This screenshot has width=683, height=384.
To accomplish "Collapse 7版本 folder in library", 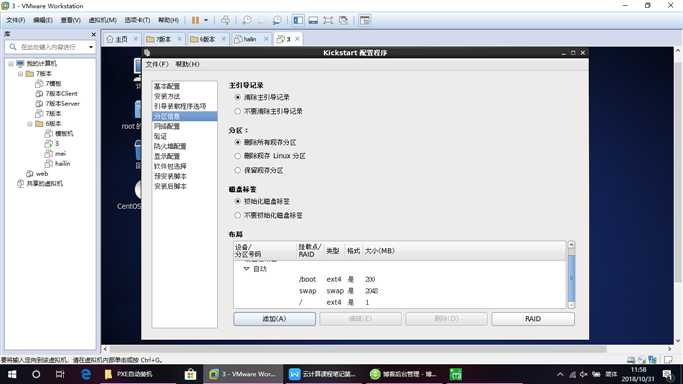I will 20,74.
